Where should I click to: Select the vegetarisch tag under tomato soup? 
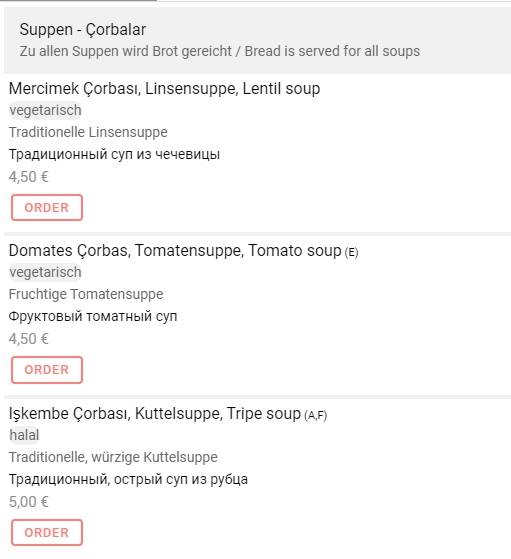point(45,272)
